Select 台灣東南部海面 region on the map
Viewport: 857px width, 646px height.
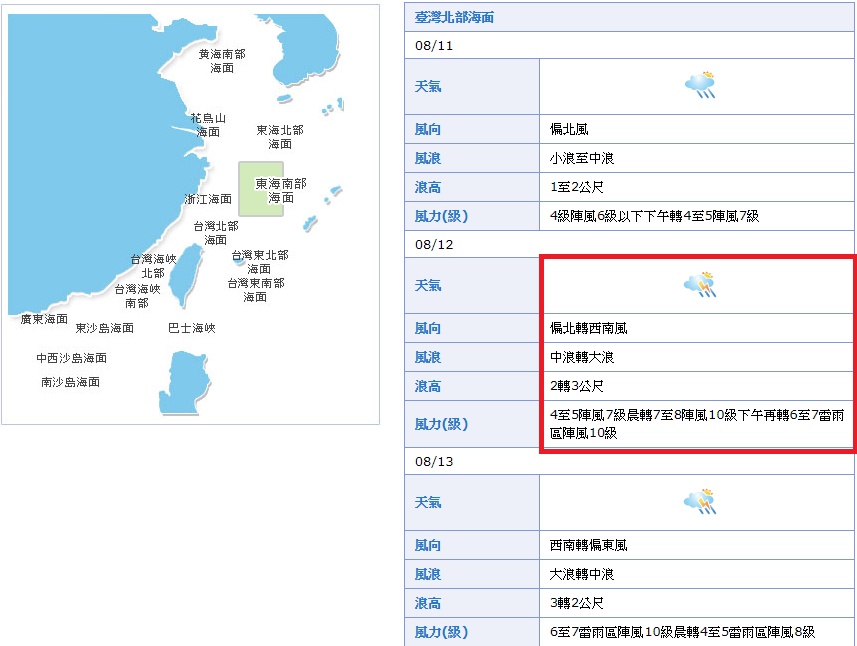pyautogui.click(x=256, y=290)
